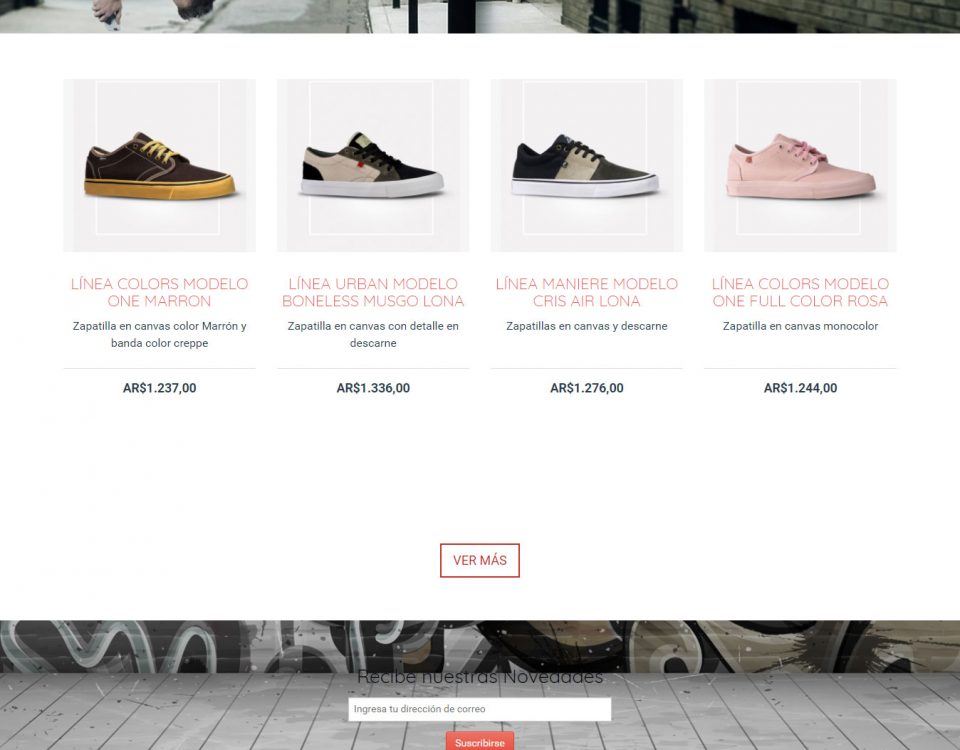Screen dimensions: 960x750
Task: Open the pink Full Color Rosa sneaker image
Action: pos(800,165)
